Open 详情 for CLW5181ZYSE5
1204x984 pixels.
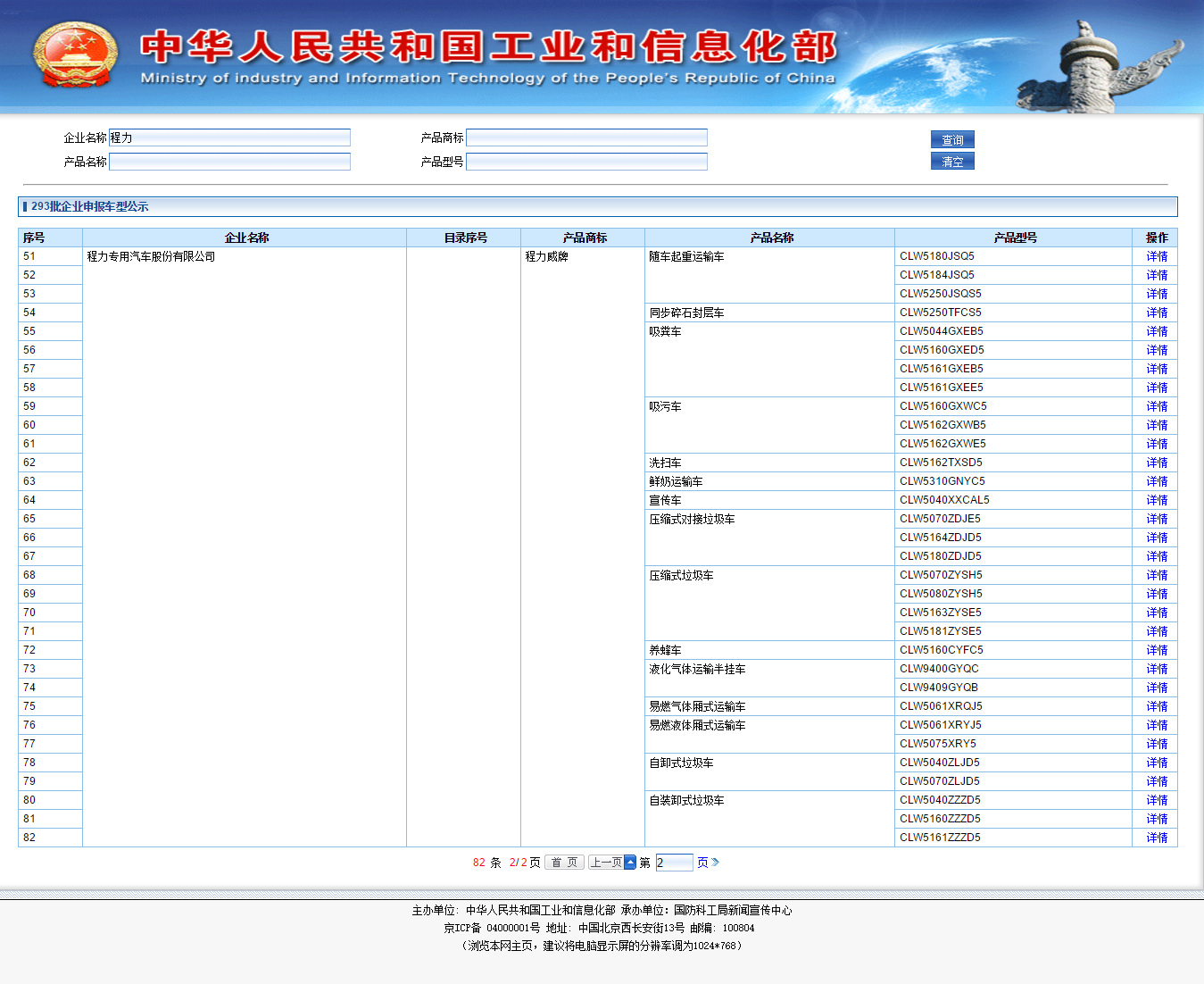coord(1157,631)
